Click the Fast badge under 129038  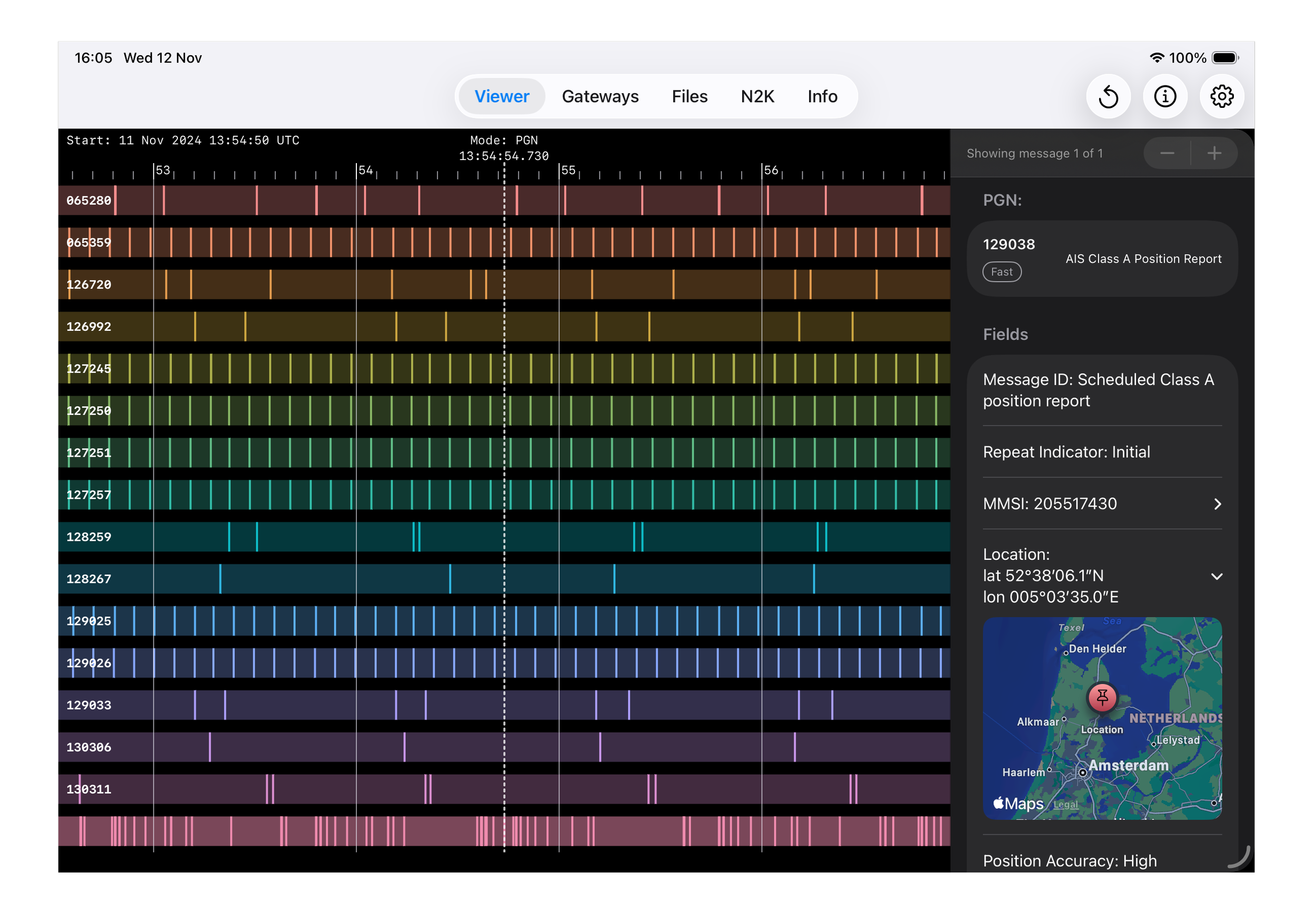pyautogui.click(x=1001, y=272)
